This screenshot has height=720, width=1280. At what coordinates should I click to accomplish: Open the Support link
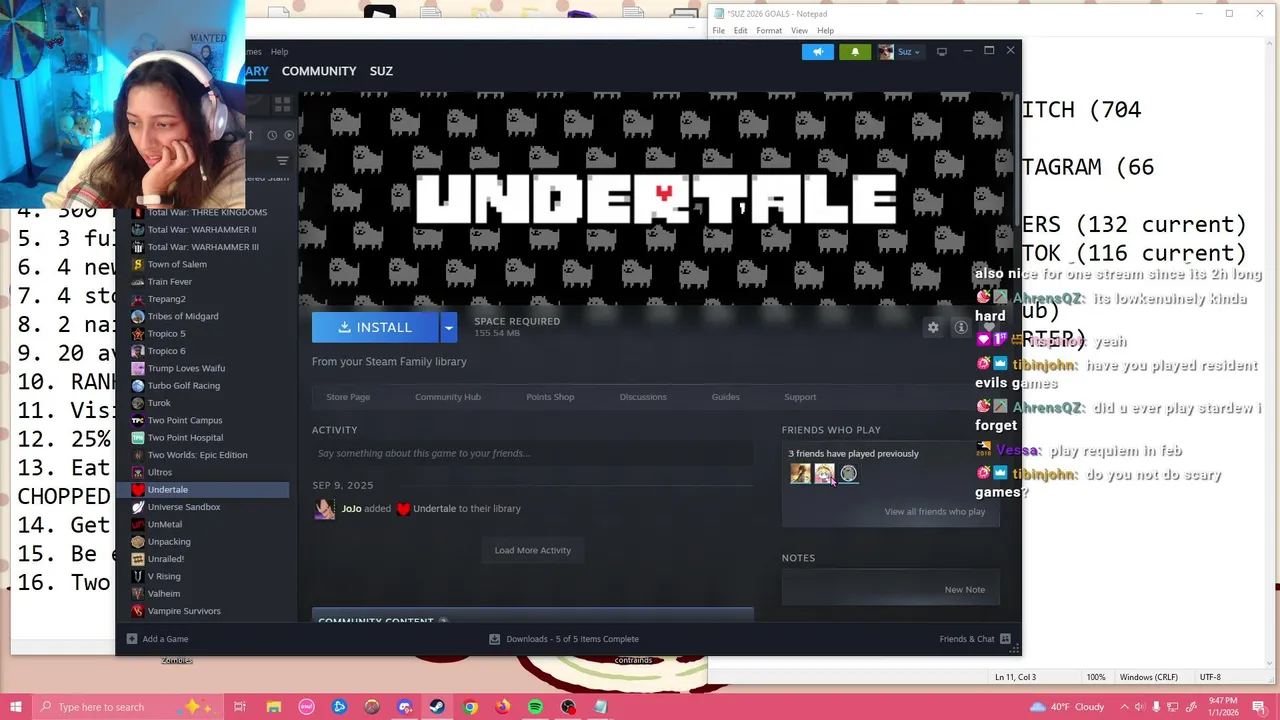[x=800, y=397]
